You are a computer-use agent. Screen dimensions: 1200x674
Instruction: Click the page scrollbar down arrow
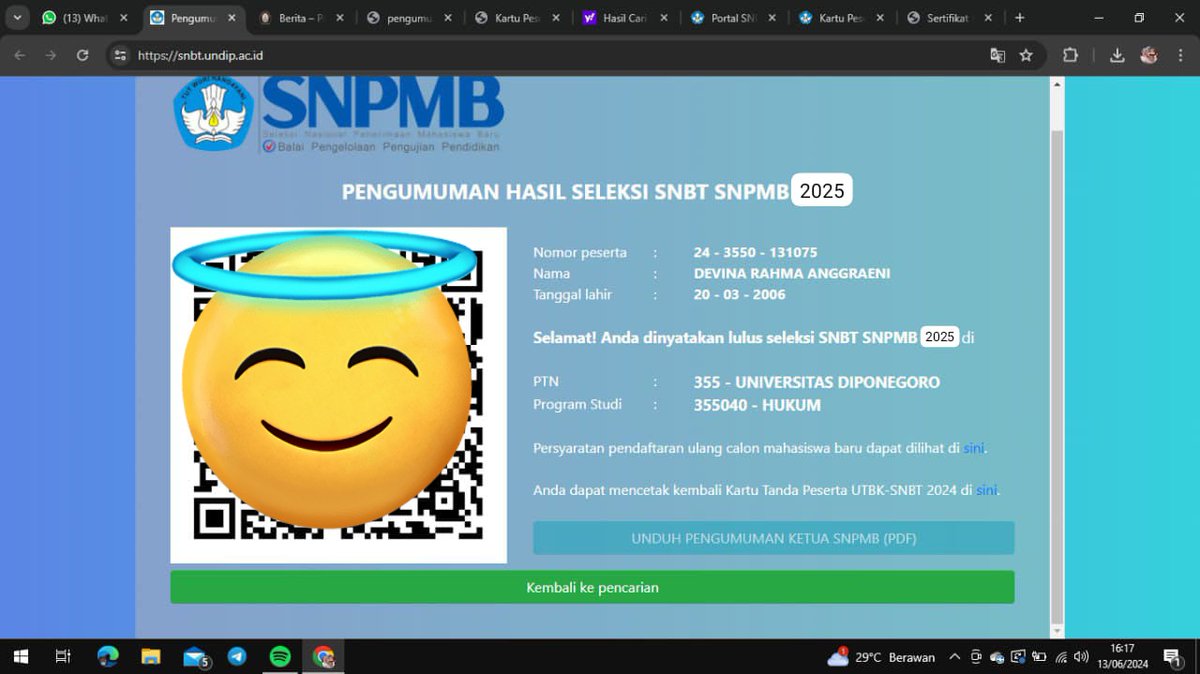coord(1056,631)
